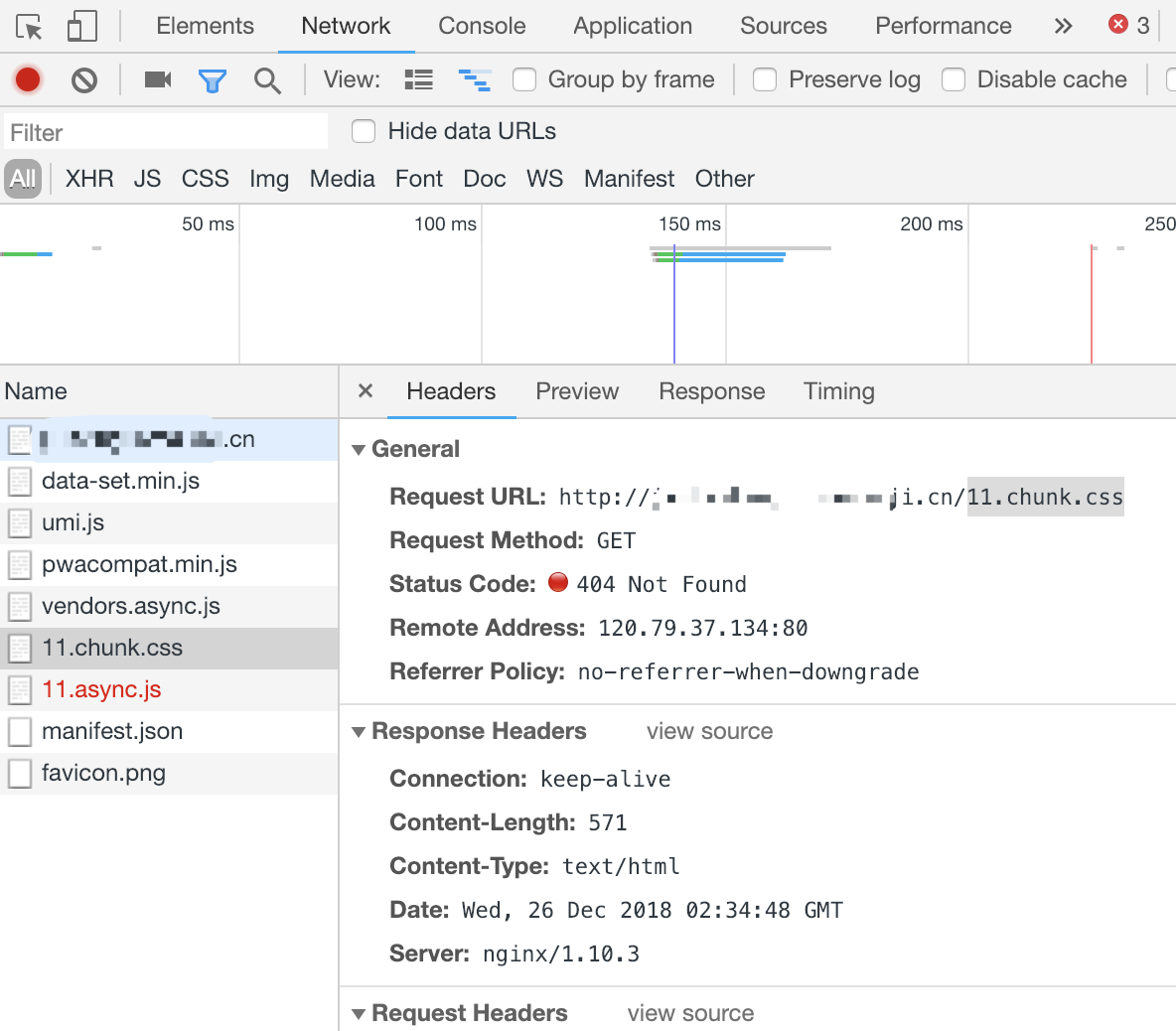Toggle the device toolbar
The height and width of the screenshot is (1031, 1176).
point(81,26)
